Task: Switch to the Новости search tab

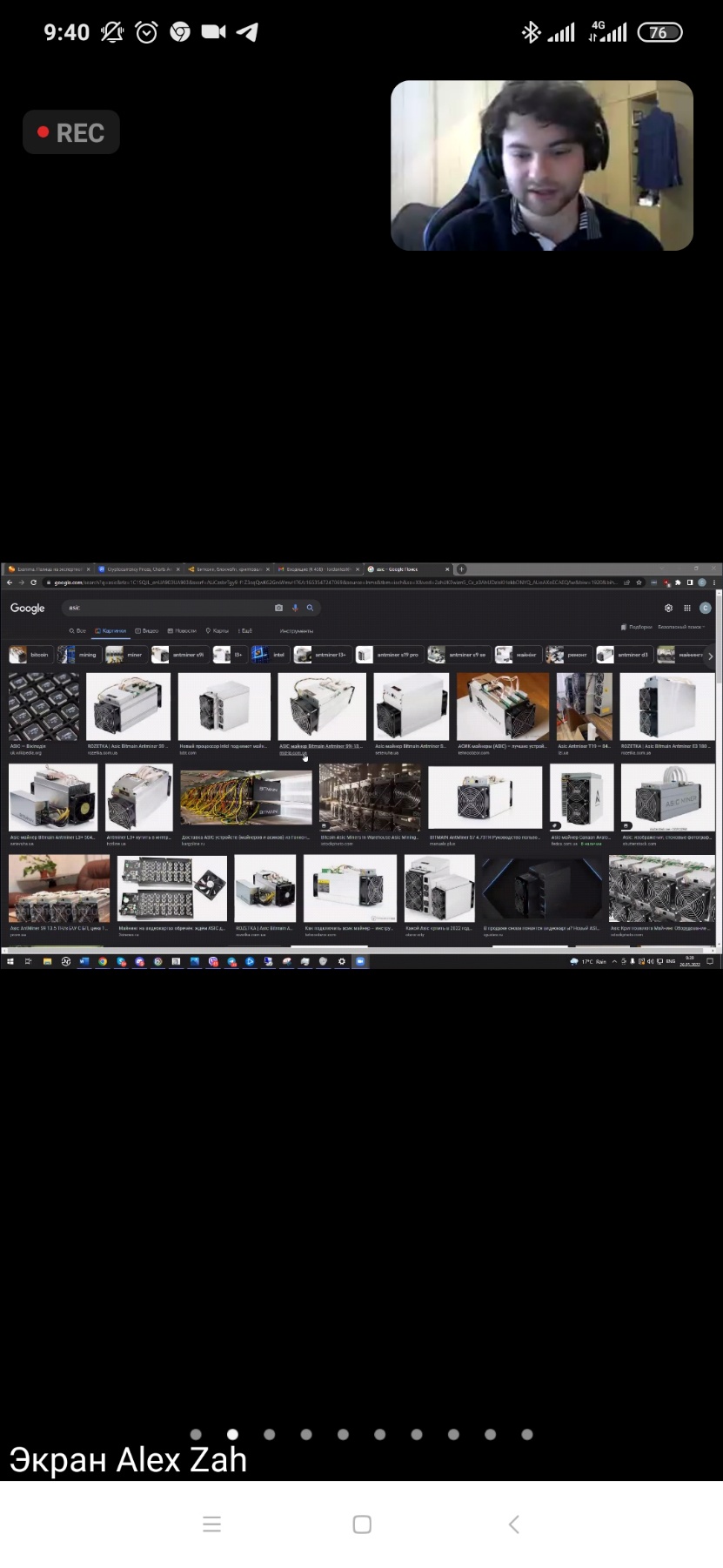Action: [x=183, y=630]
